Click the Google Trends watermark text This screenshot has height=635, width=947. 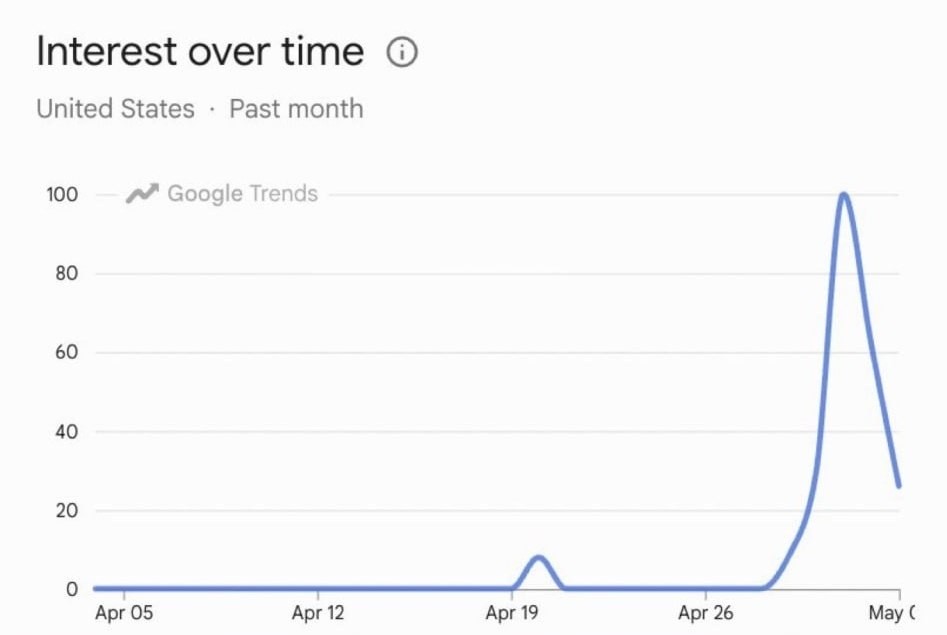click(x=242, y=194)
